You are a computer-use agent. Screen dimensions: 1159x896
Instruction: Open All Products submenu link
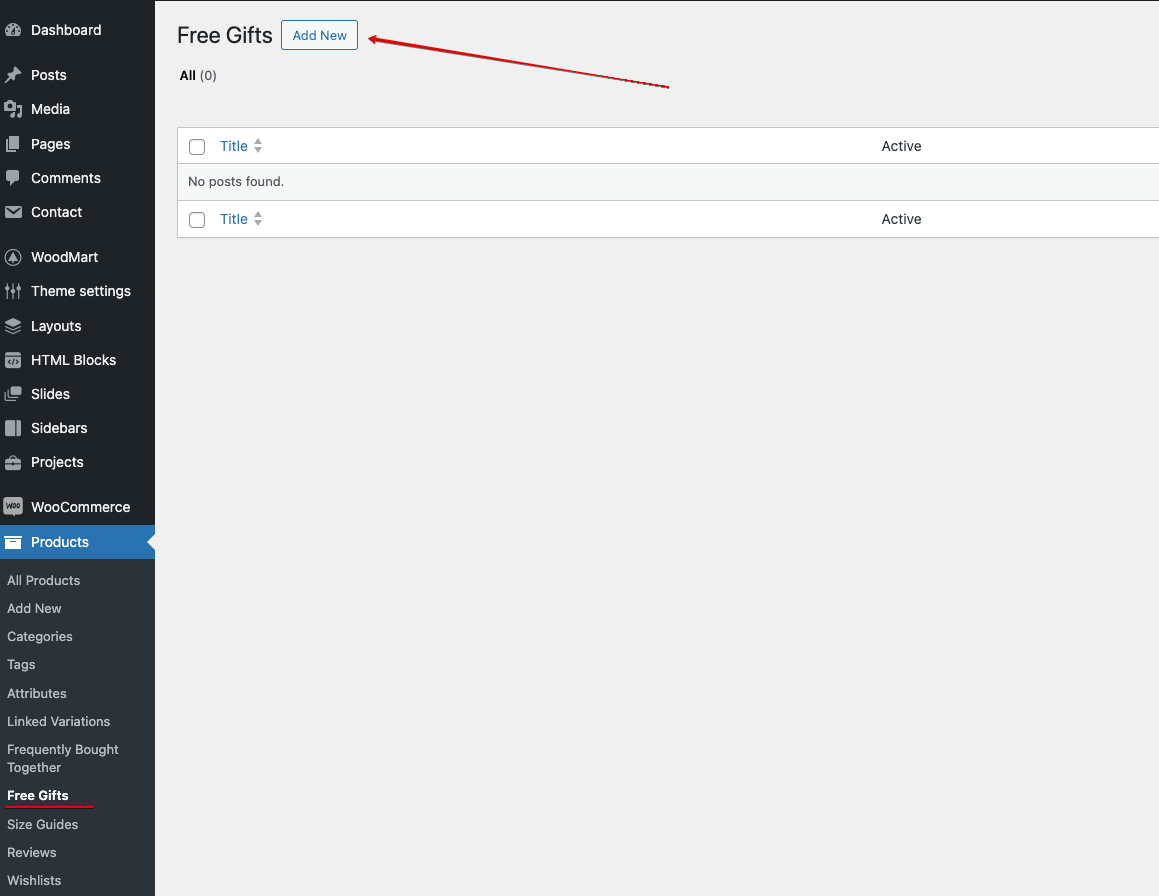pos(44,580)
